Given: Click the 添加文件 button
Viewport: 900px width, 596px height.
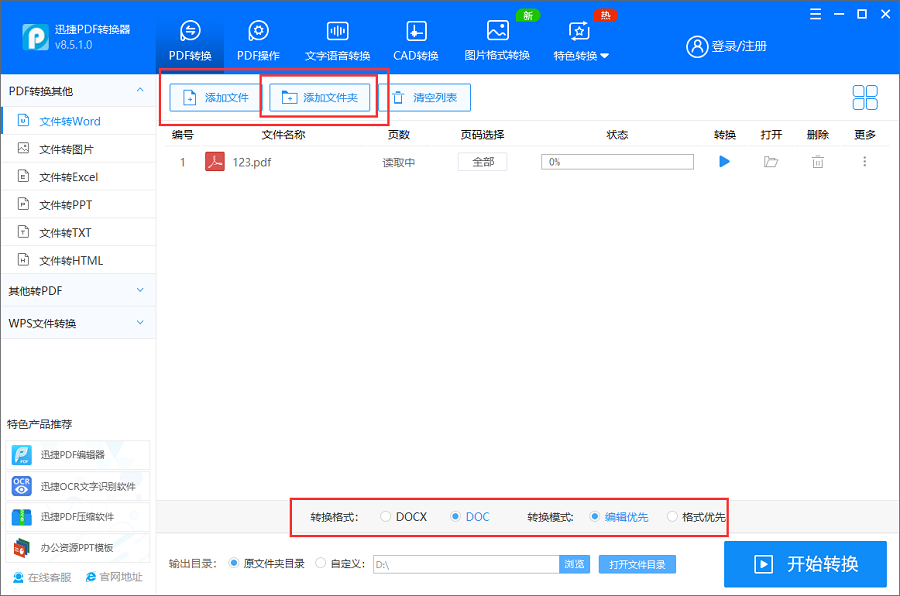Looking at the screenshot, I should (x=215, y=98).
